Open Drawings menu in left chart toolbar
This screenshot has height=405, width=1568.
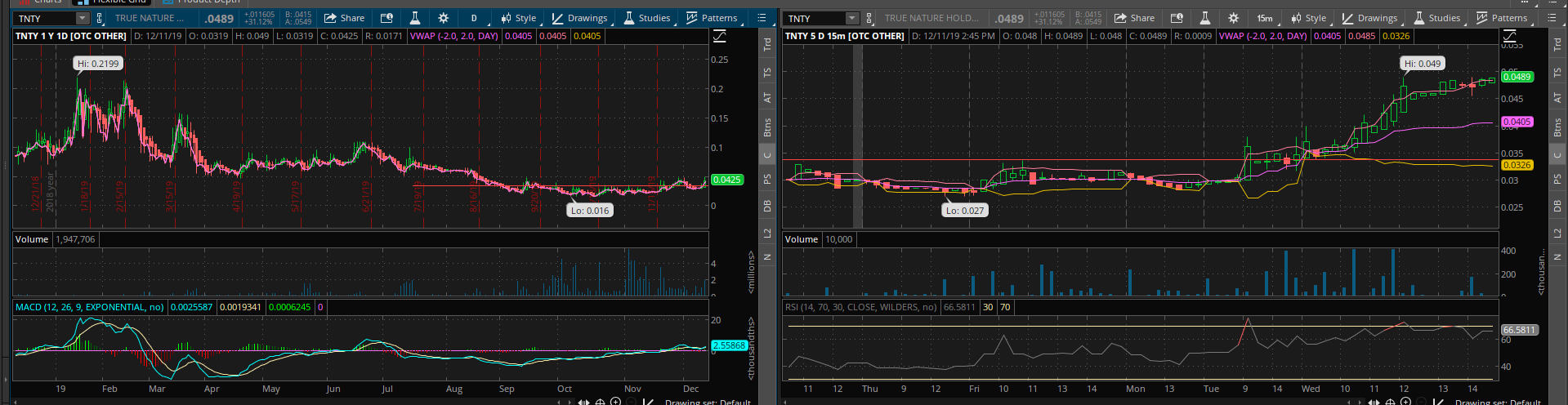[579, 18]
